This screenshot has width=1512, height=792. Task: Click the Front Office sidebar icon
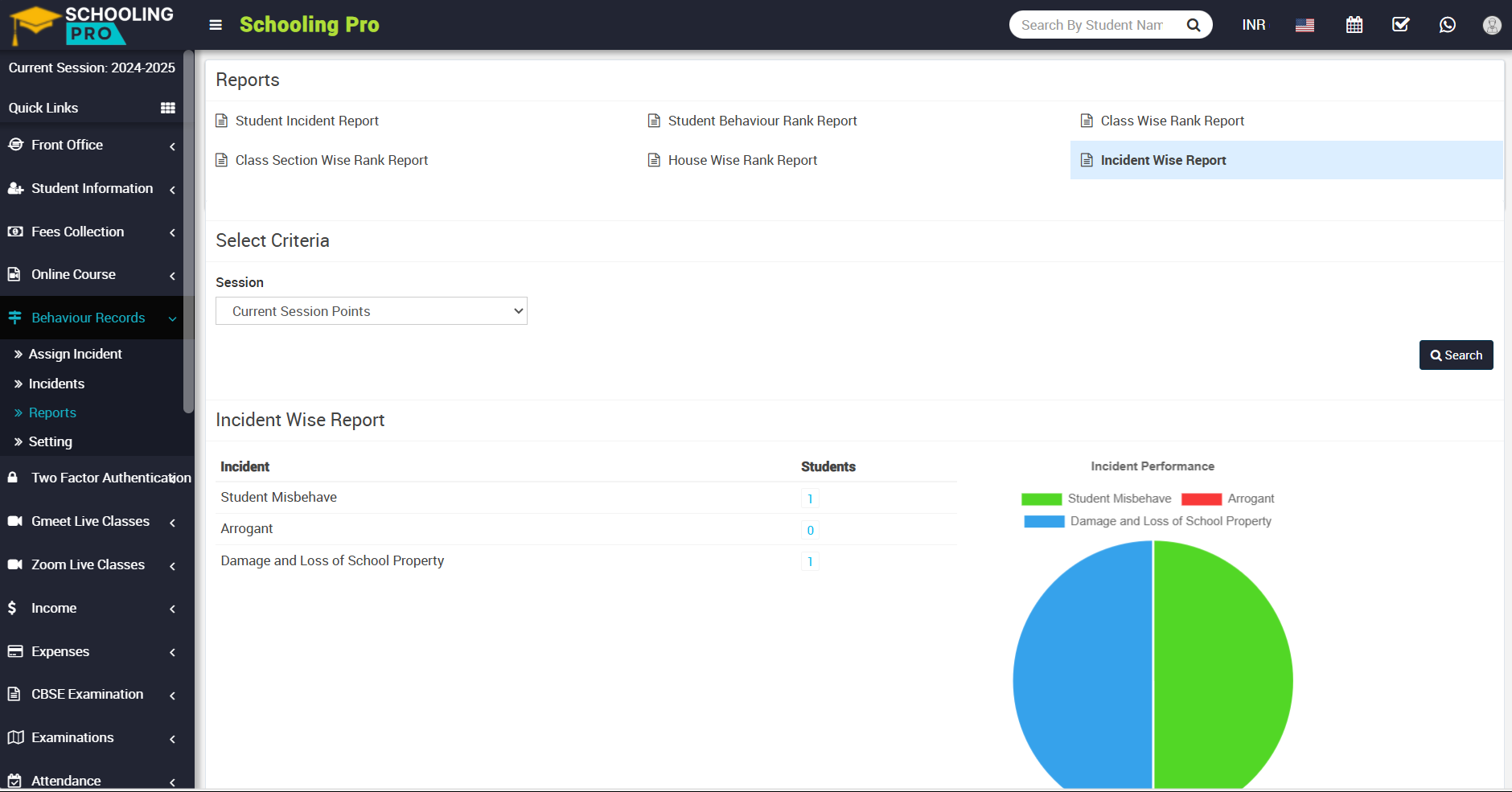point(15,145)
